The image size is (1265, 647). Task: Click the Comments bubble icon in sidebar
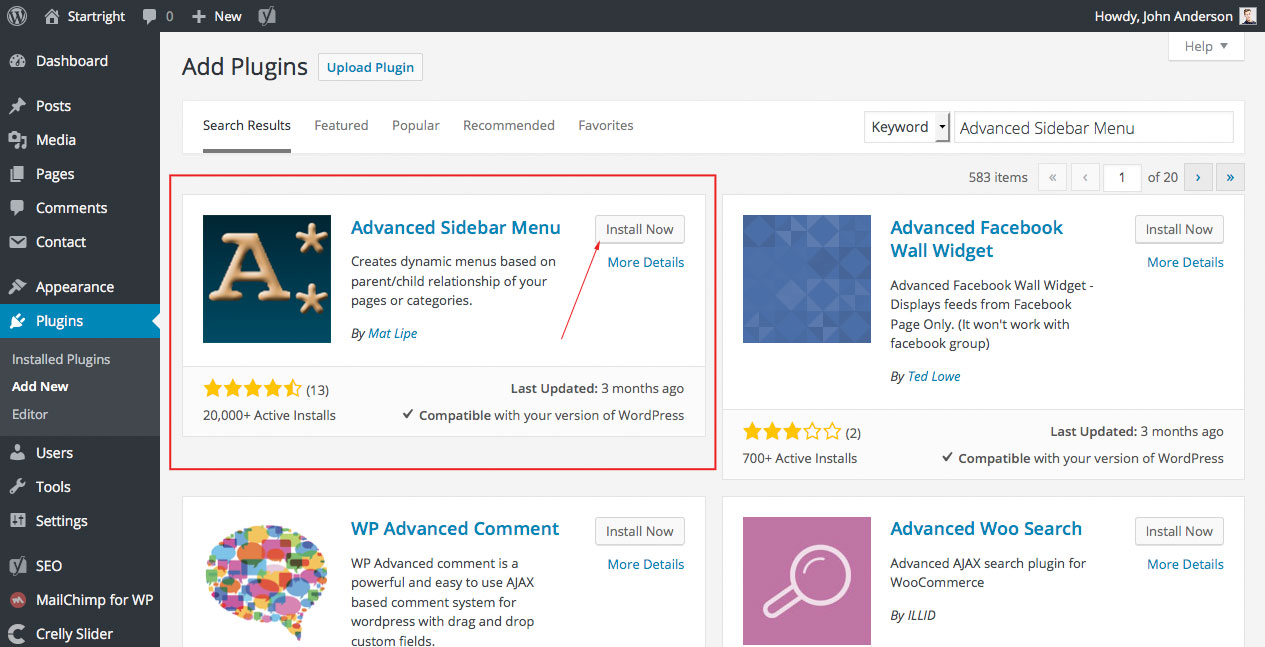click(17, 208)
